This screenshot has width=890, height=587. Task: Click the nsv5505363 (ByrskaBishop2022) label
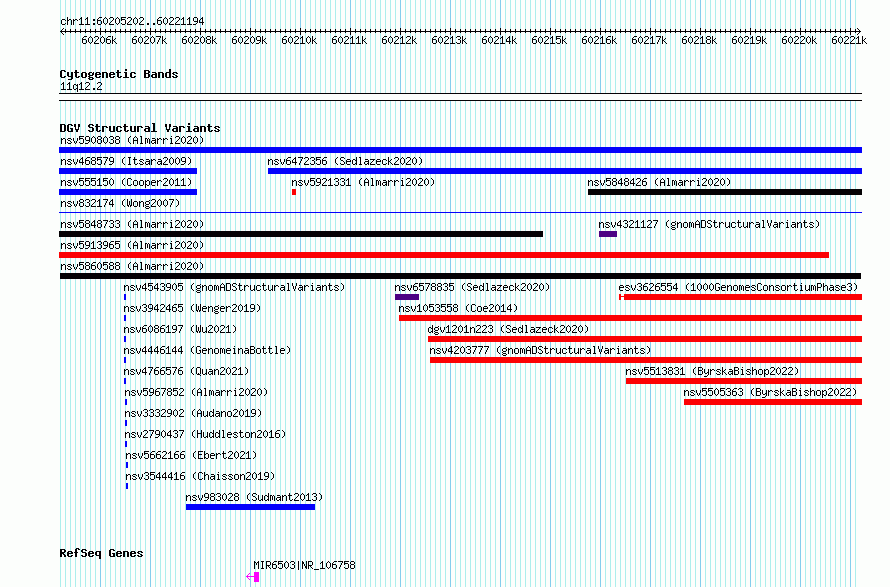pos(770,392)
